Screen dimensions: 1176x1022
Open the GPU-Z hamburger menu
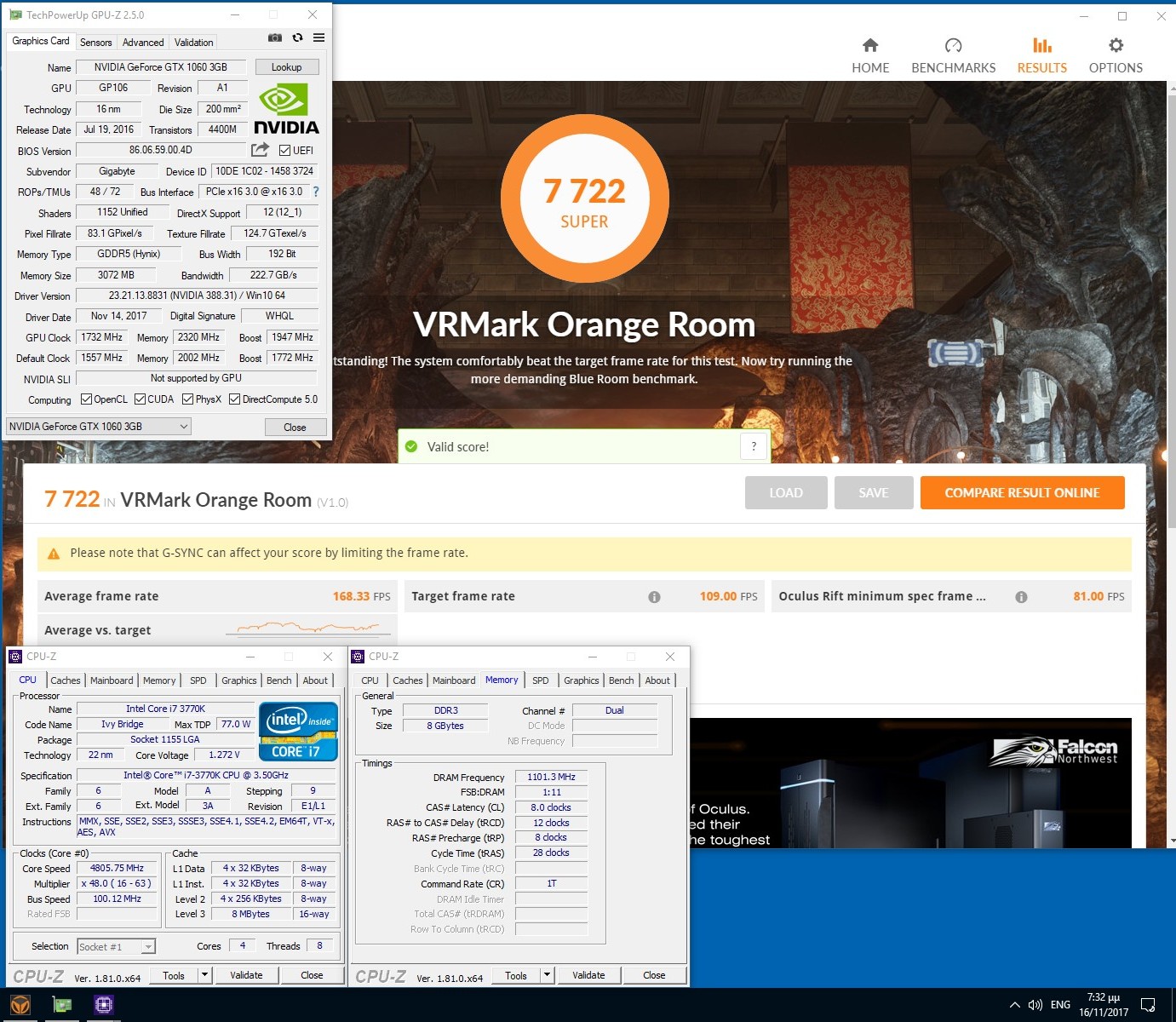coord(318,37)
